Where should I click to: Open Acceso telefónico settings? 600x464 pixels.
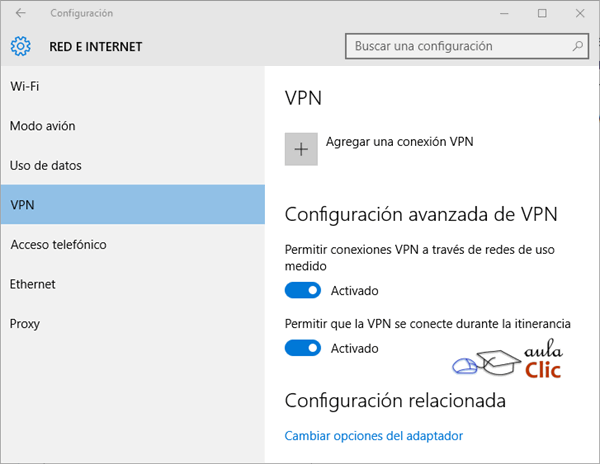coord(58,245)
